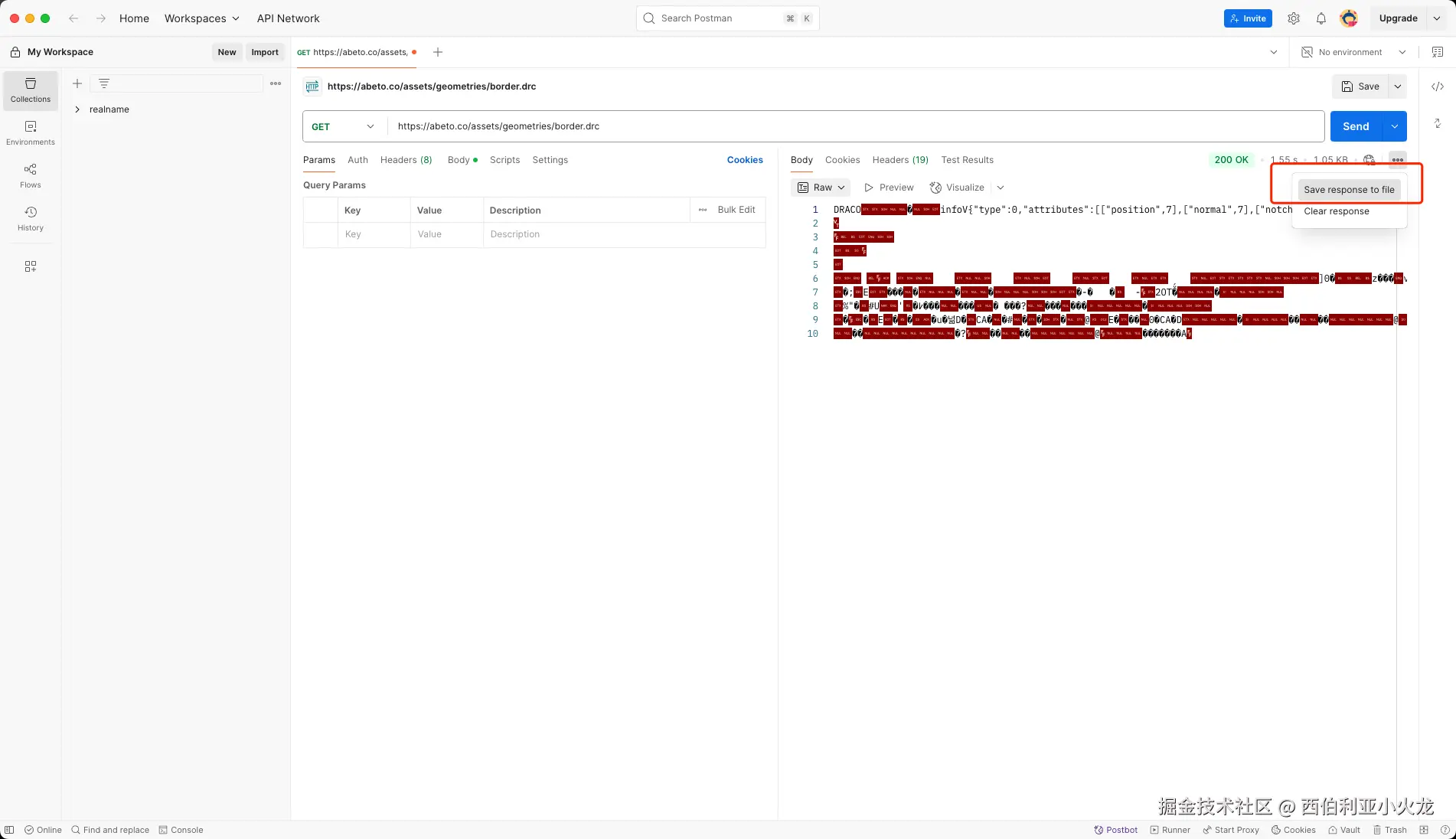The width and height of the screenshot is (1456, 839).
Task: Open the Save button dropdown arrow
Action: [x=1398, y=87]
